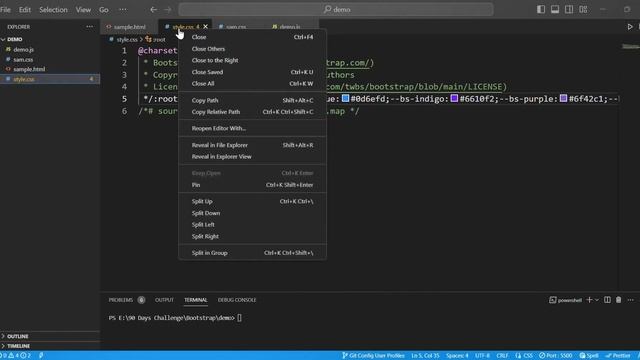
Task: Add a new terminal with plus icon
Action: tap(589, 300)
